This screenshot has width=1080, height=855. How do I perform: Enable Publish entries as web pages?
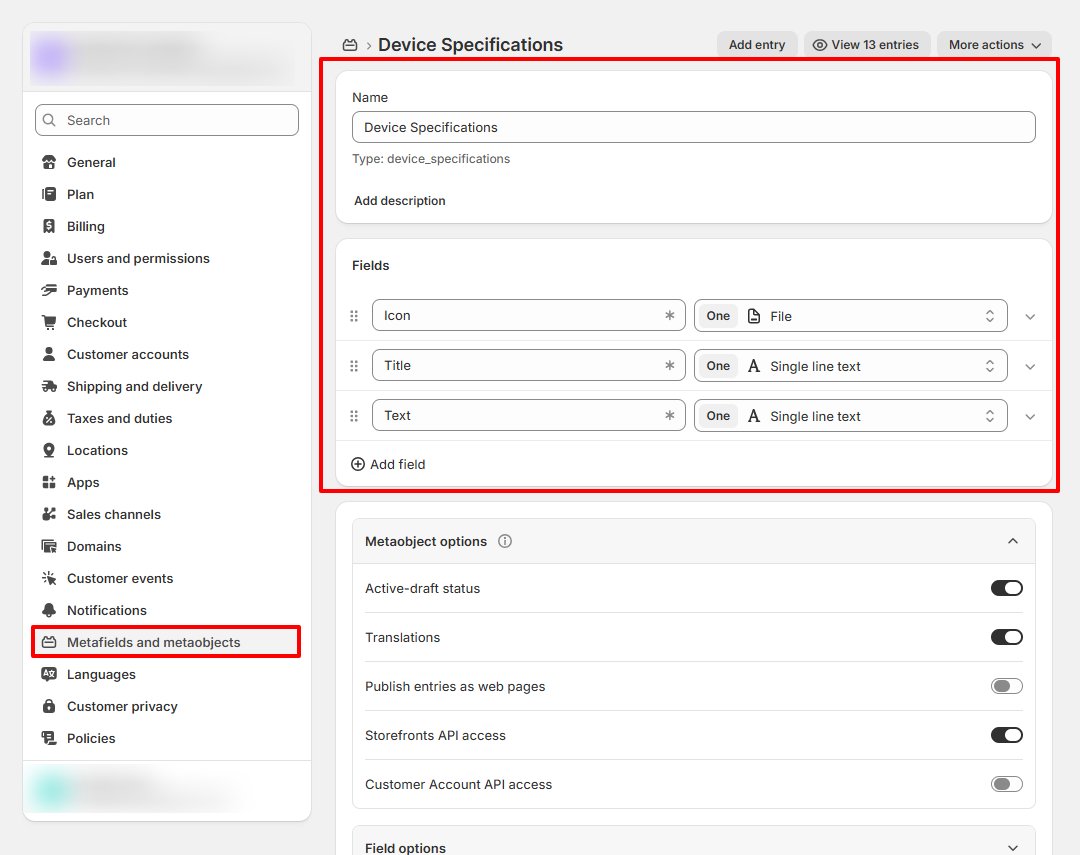(x=1006, y=686)
